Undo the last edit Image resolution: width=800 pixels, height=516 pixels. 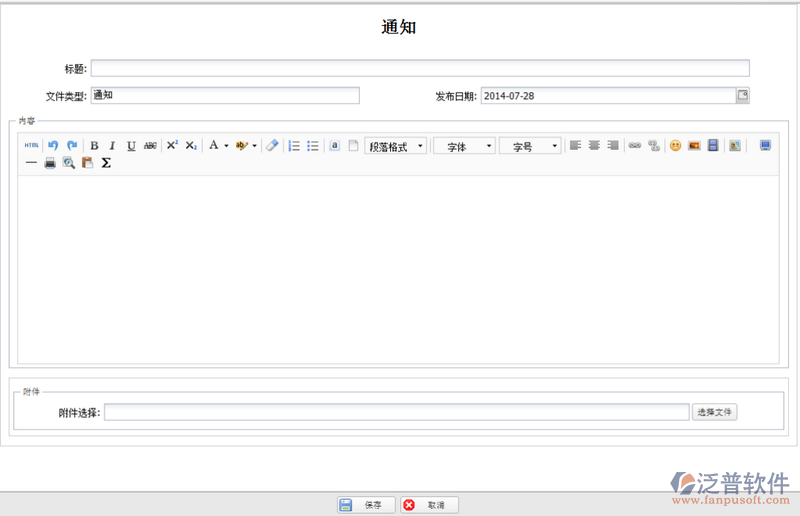(x=53, y=145)
